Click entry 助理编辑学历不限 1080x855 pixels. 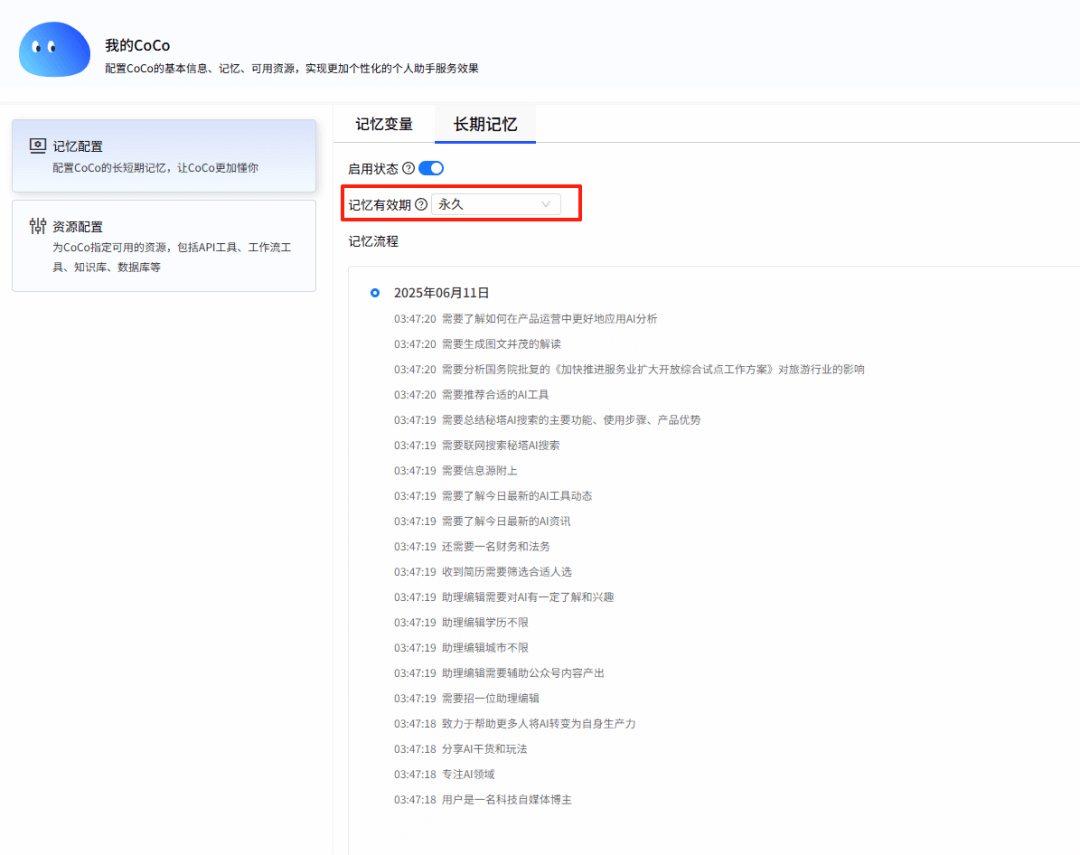pyautogui.click(x=485, y=622)
